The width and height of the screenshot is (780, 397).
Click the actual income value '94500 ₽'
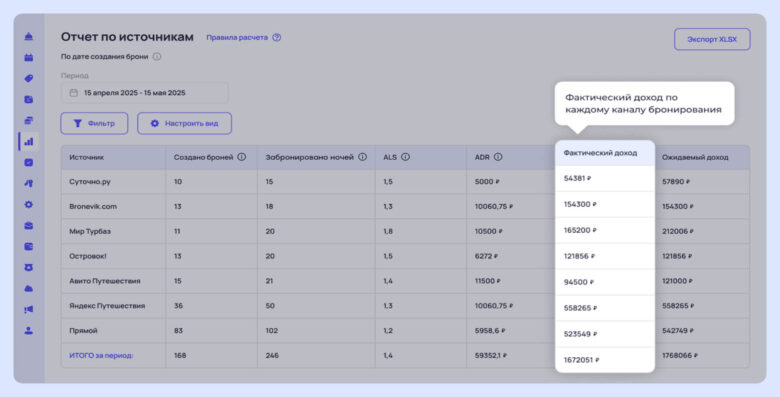(x=579, y=282)
